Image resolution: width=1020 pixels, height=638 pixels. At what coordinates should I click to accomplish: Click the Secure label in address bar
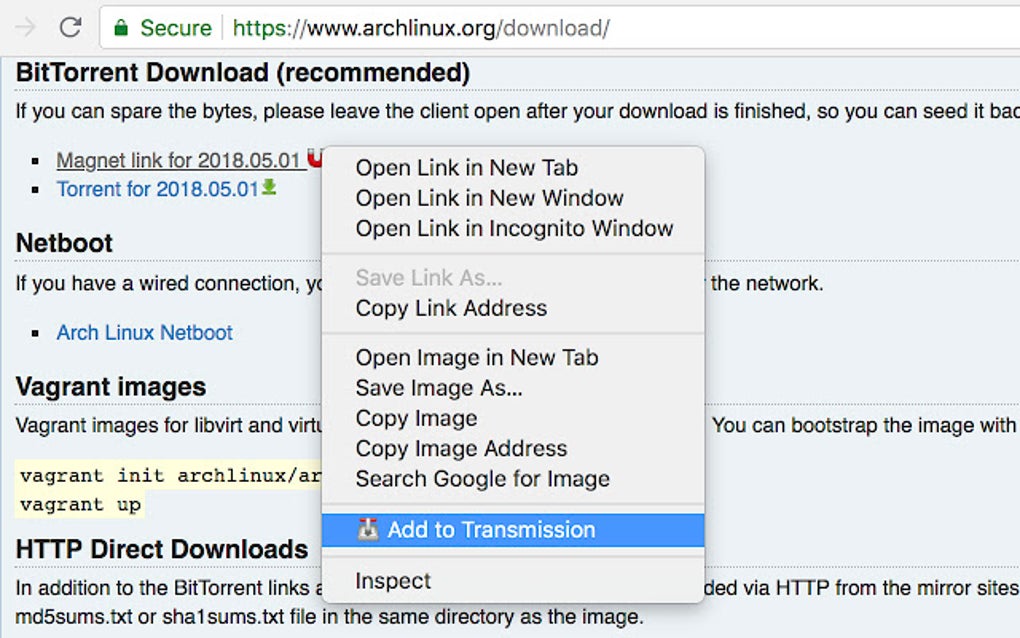[x=176, y=28]
